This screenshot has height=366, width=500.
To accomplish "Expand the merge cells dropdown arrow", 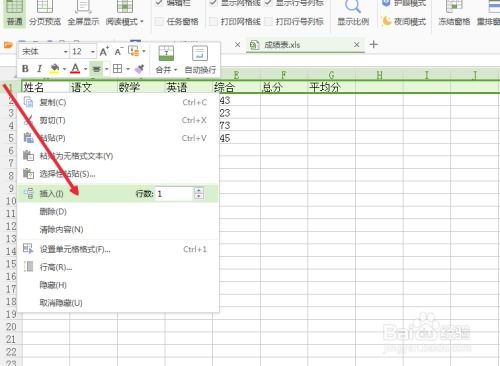I will pos(175,70).
